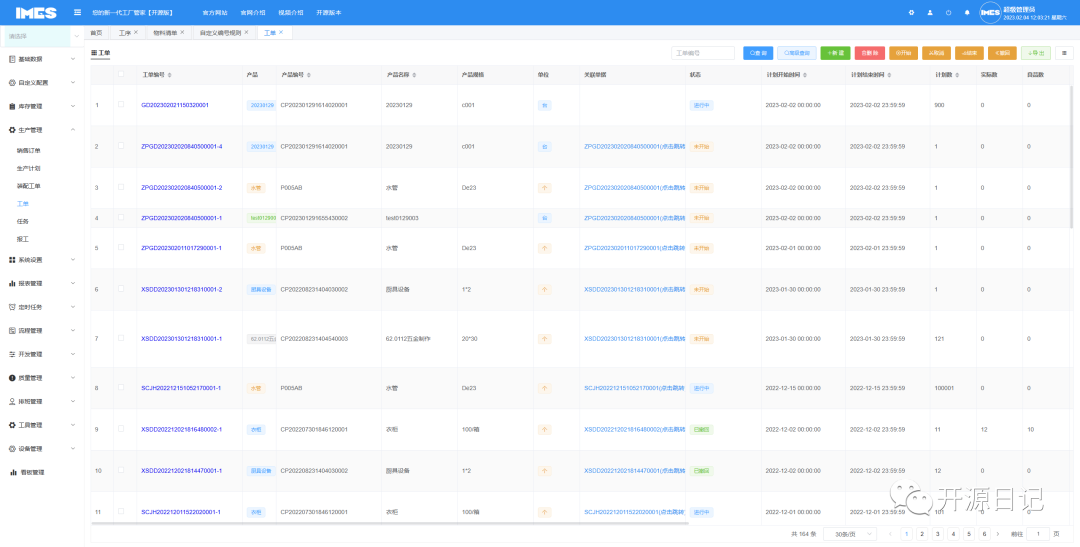Image resolution: width=1080 pixels, height=547 pixels.
Task: Check row GD202302021150320001 checkbox
Action: tap(121, 105)
